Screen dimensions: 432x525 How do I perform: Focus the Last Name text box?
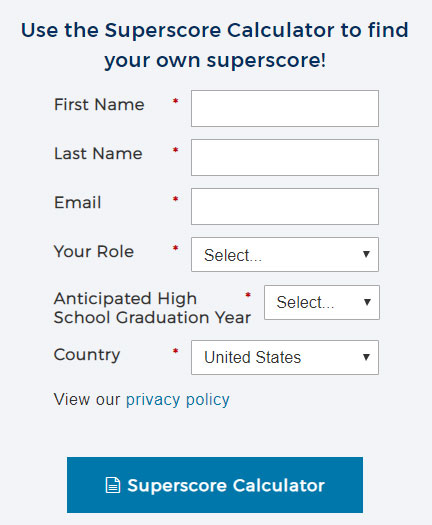(285, 157)
